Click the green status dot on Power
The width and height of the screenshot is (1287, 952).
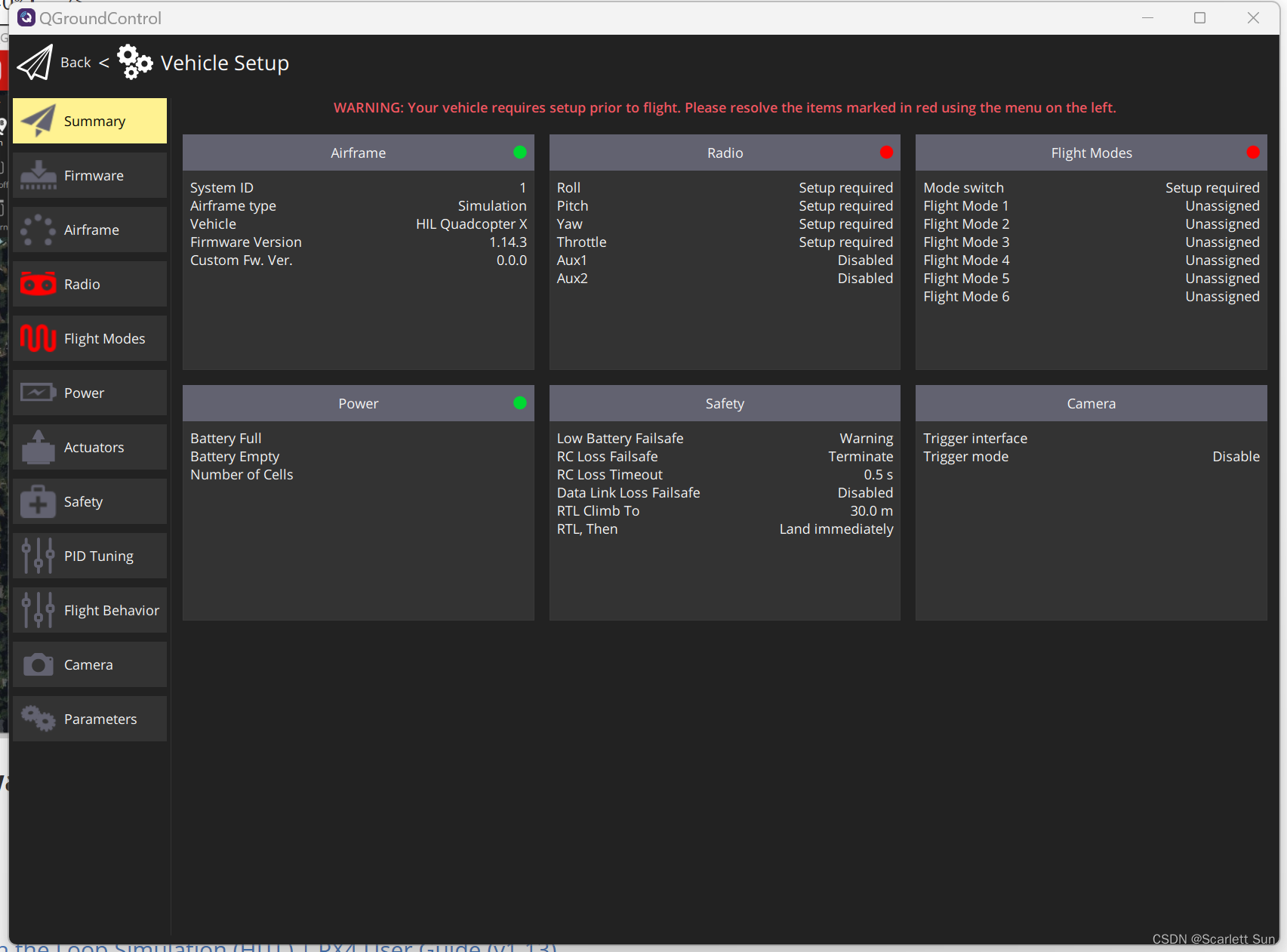click(520, 403)
